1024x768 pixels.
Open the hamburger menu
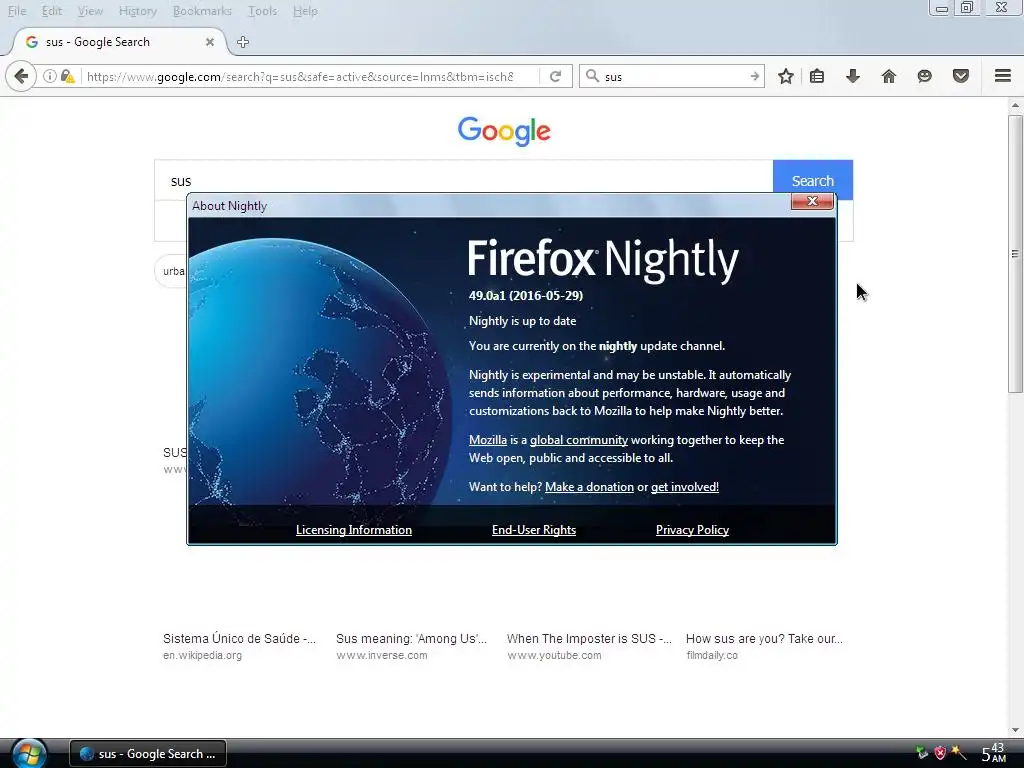pyautogui.click(x=1002, y=76)
